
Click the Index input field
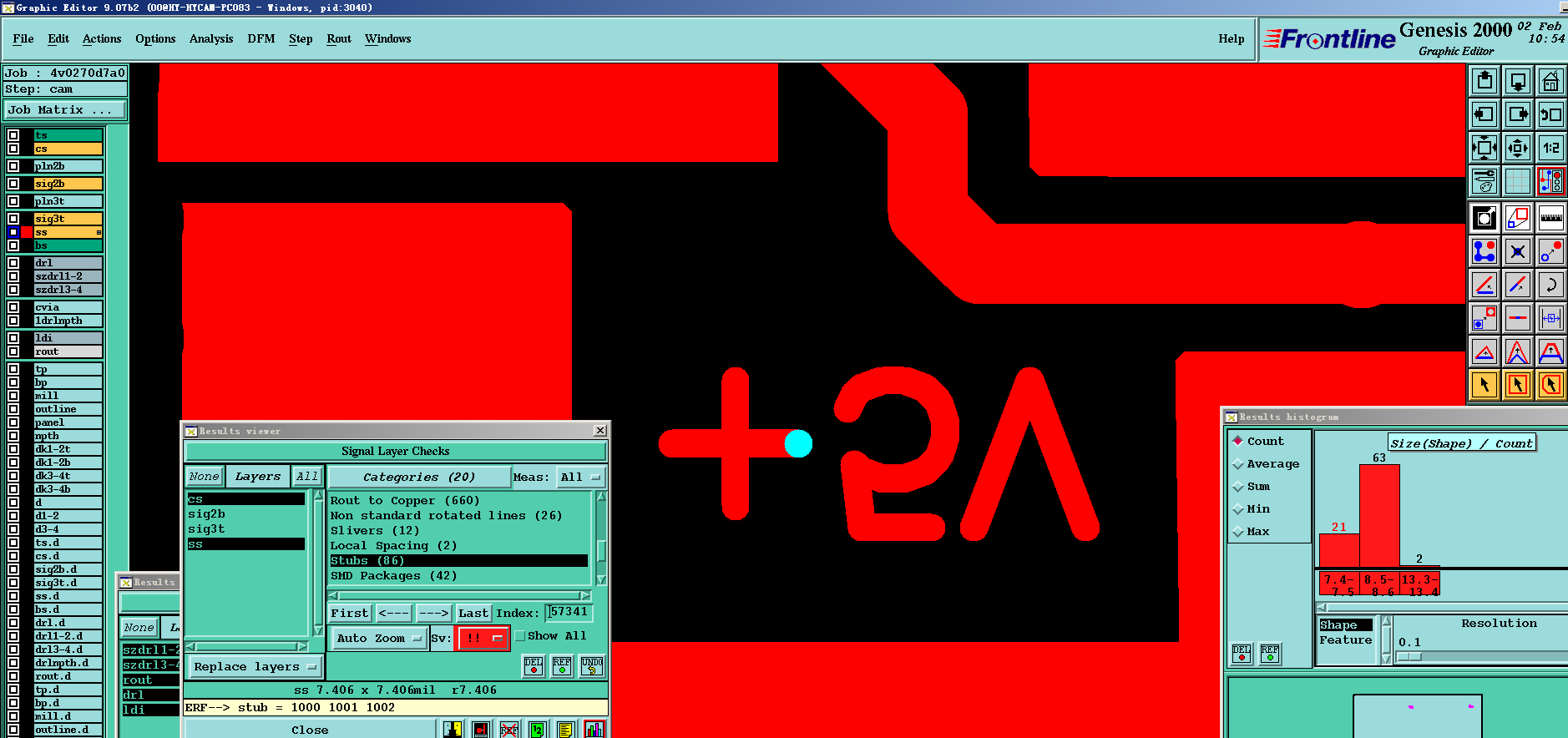(569, 613)
